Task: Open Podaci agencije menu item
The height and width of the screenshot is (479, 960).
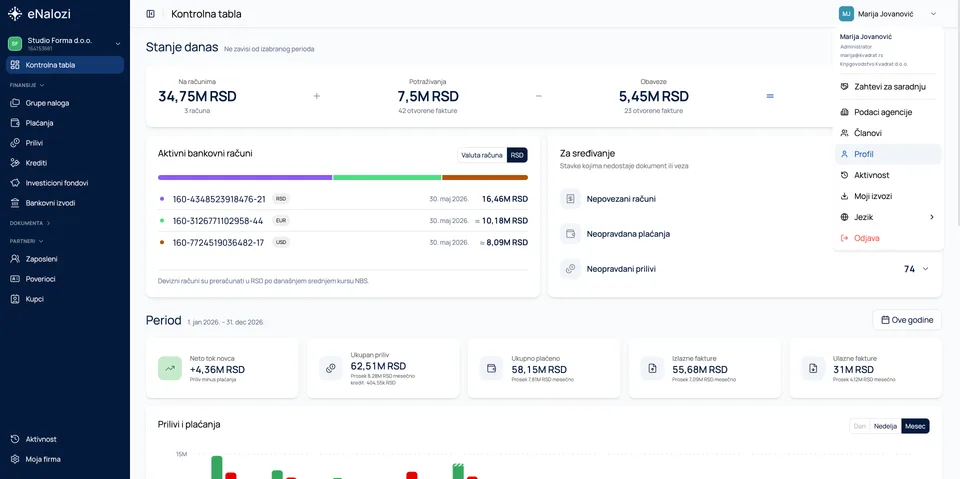Action: pos(888,112)
